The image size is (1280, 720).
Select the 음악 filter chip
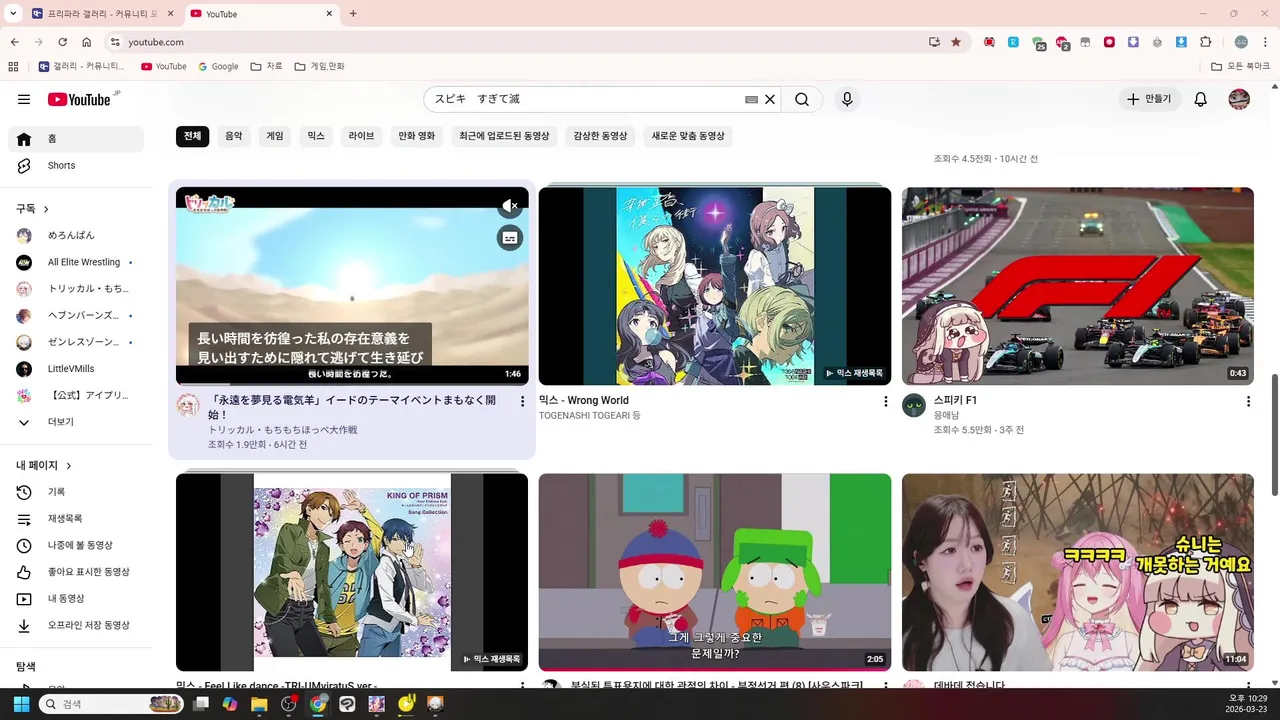(x=234, y=136)
